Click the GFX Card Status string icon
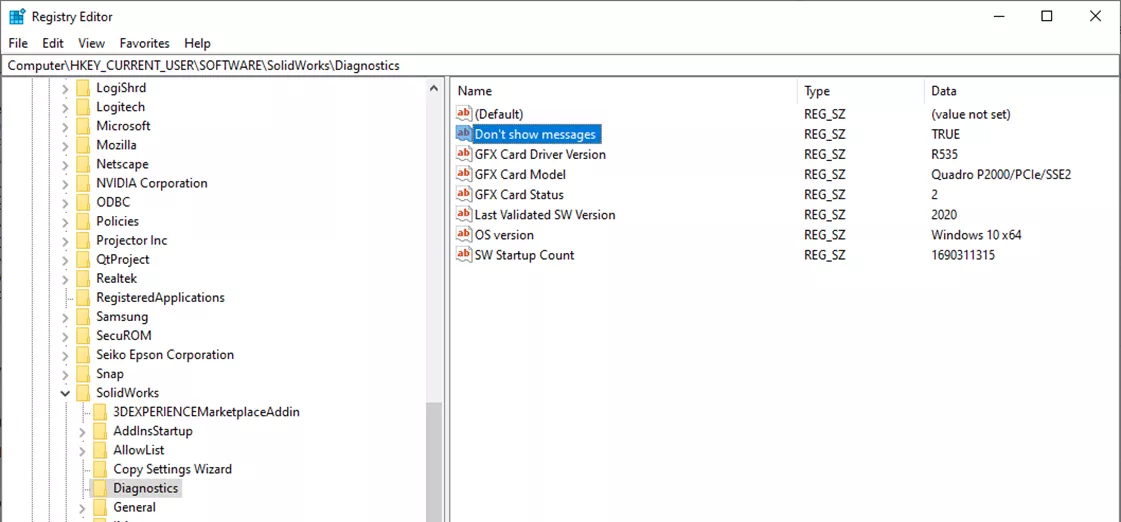1121x522 pixels. coord(464,194)
